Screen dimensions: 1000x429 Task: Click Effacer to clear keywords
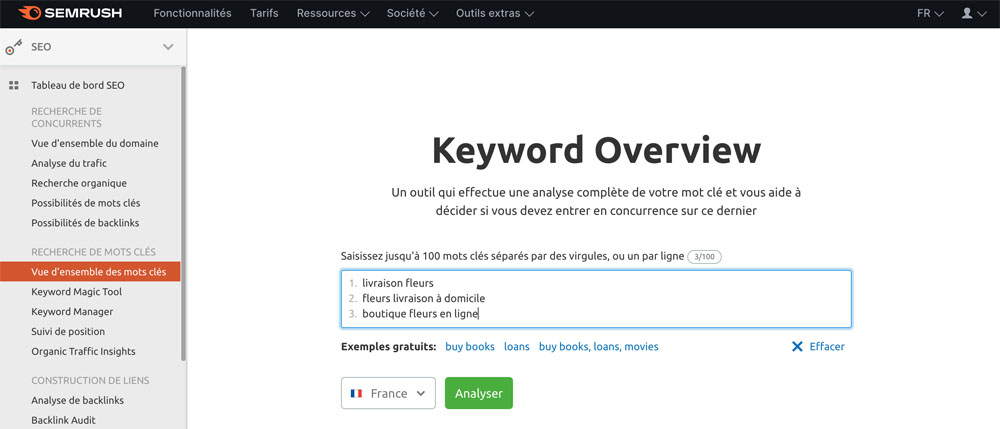click(x=827, y=347)
